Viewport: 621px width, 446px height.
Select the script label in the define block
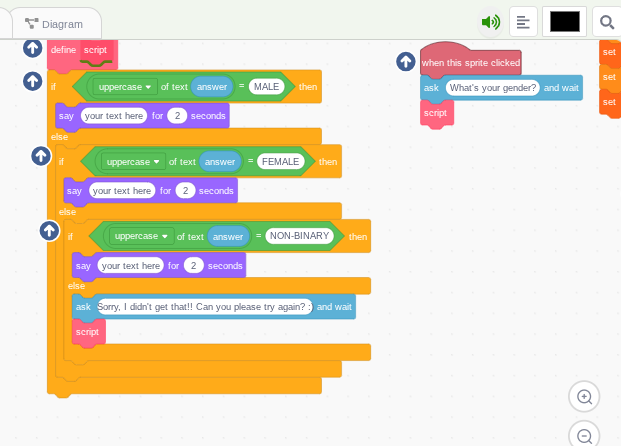click(95, 50)
